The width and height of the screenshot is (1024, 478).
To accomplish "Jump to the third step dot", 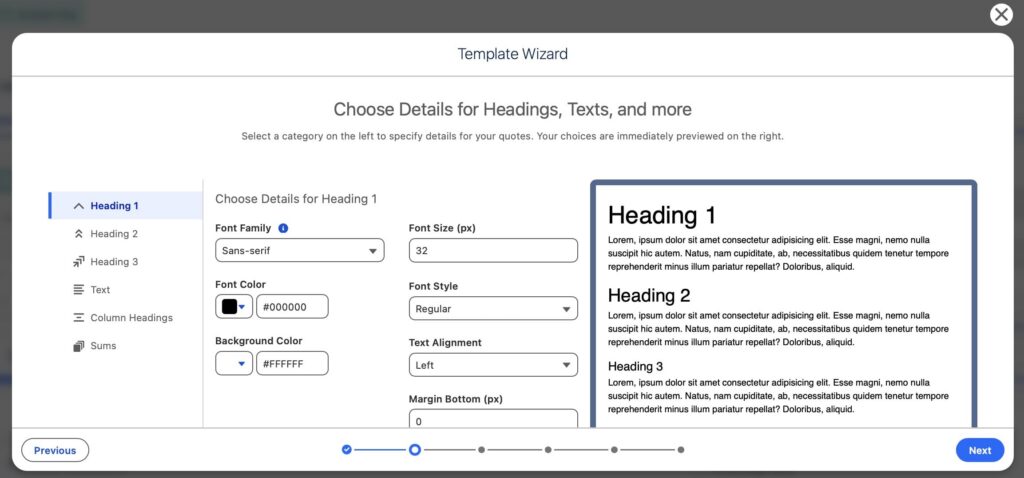I will click(x=481, y=449).
